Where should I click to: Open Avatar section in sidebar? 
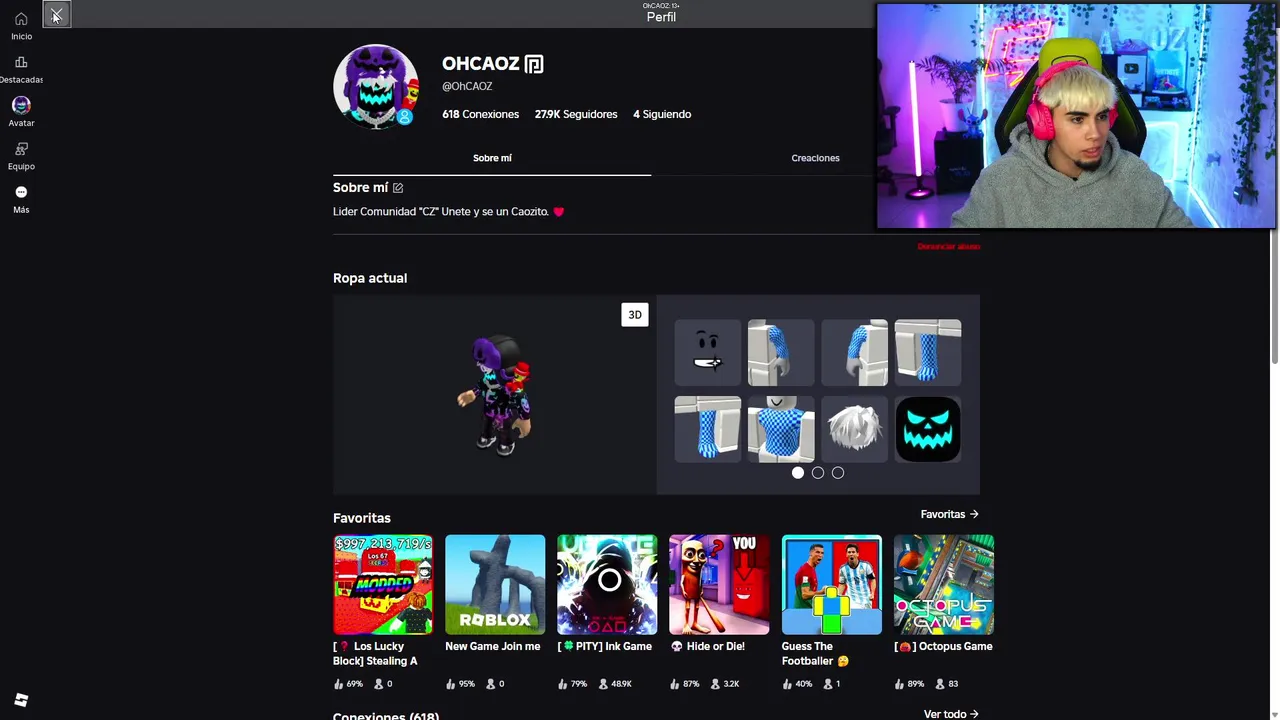(x=21, y=112)
